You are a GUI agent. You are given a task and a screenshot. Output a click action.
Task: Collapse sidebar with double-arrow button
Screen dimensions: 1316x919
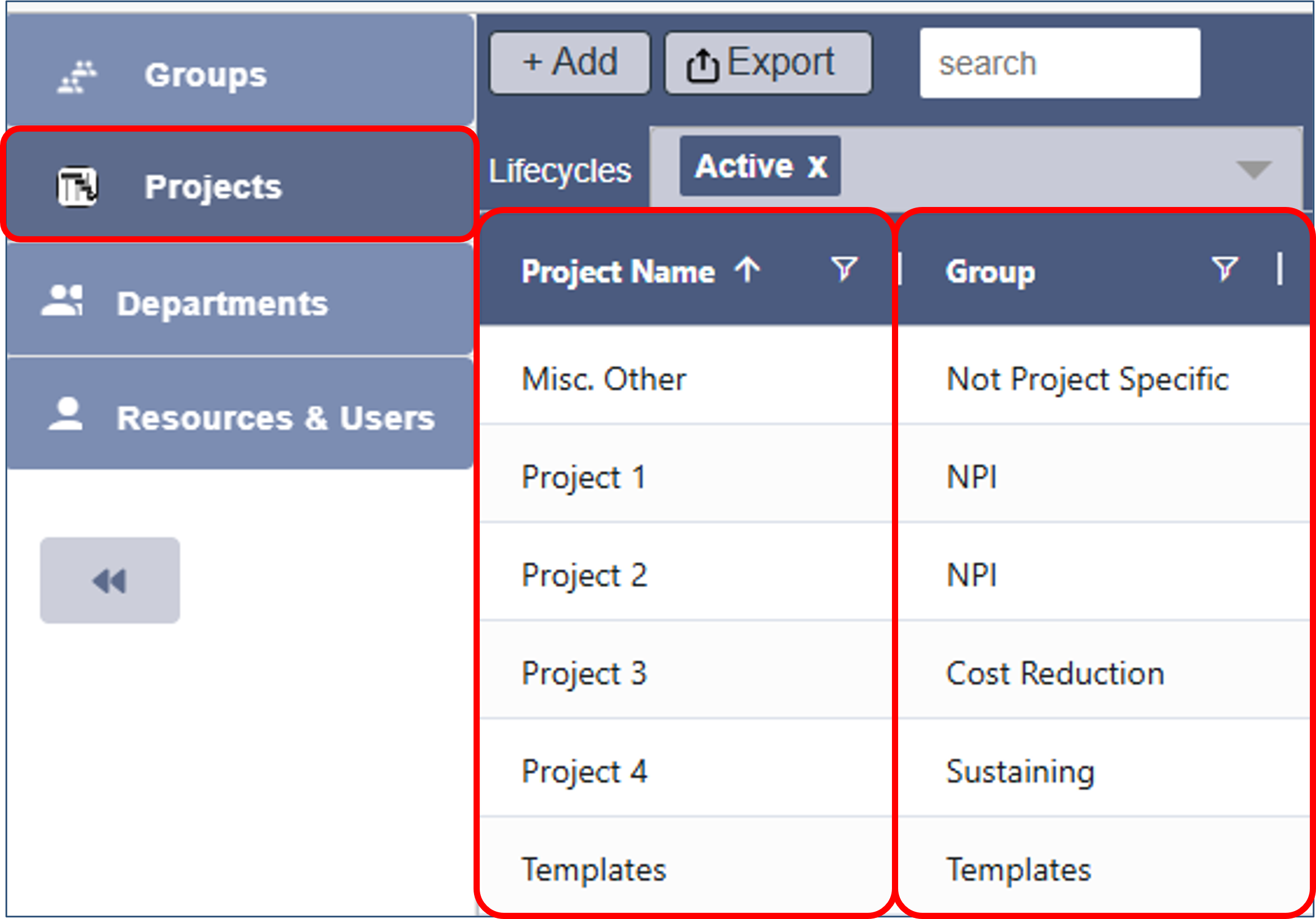tap(110, 580)
